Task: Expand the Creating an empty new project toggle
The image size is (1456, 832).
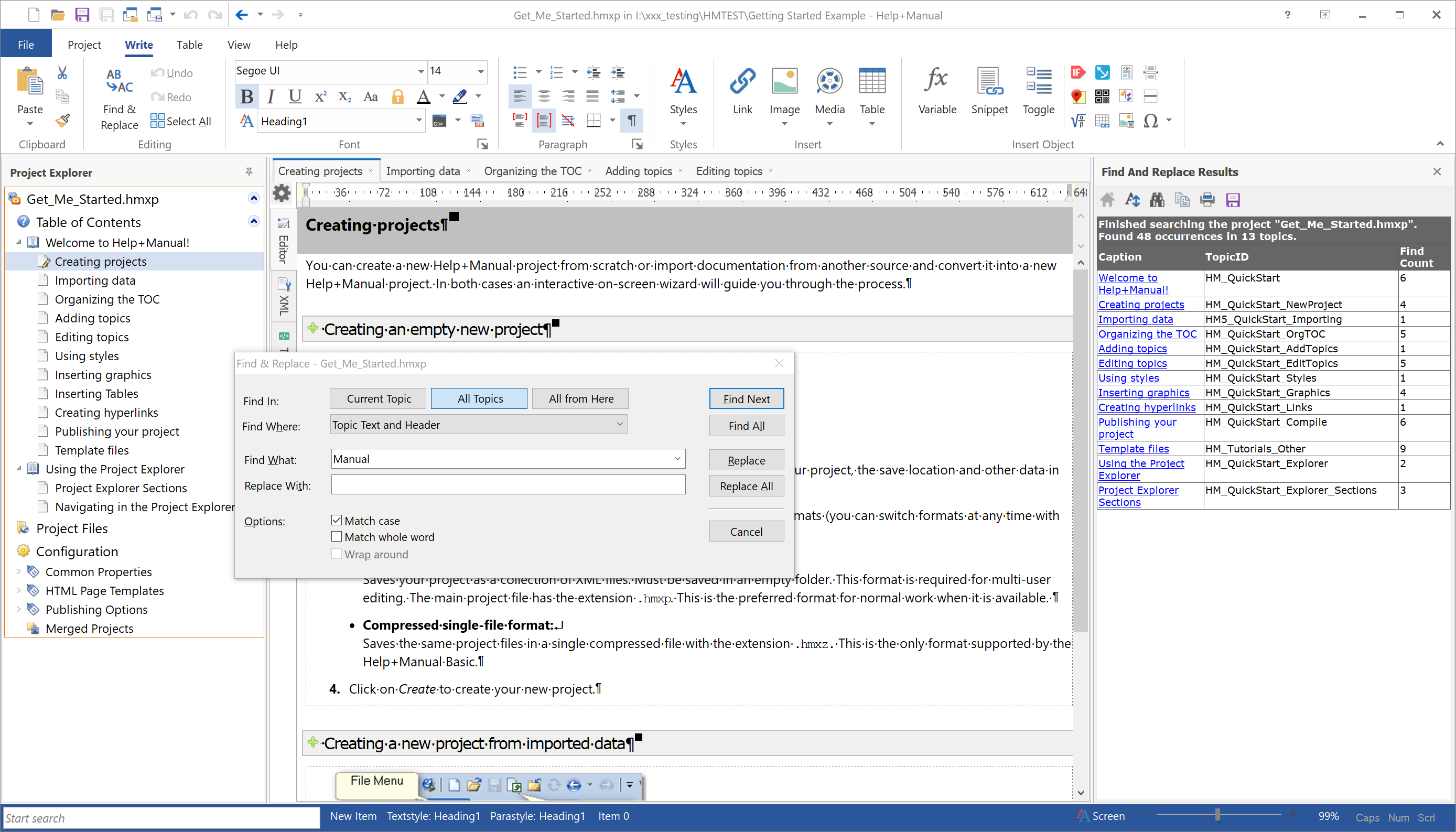Action: (312, 328)
